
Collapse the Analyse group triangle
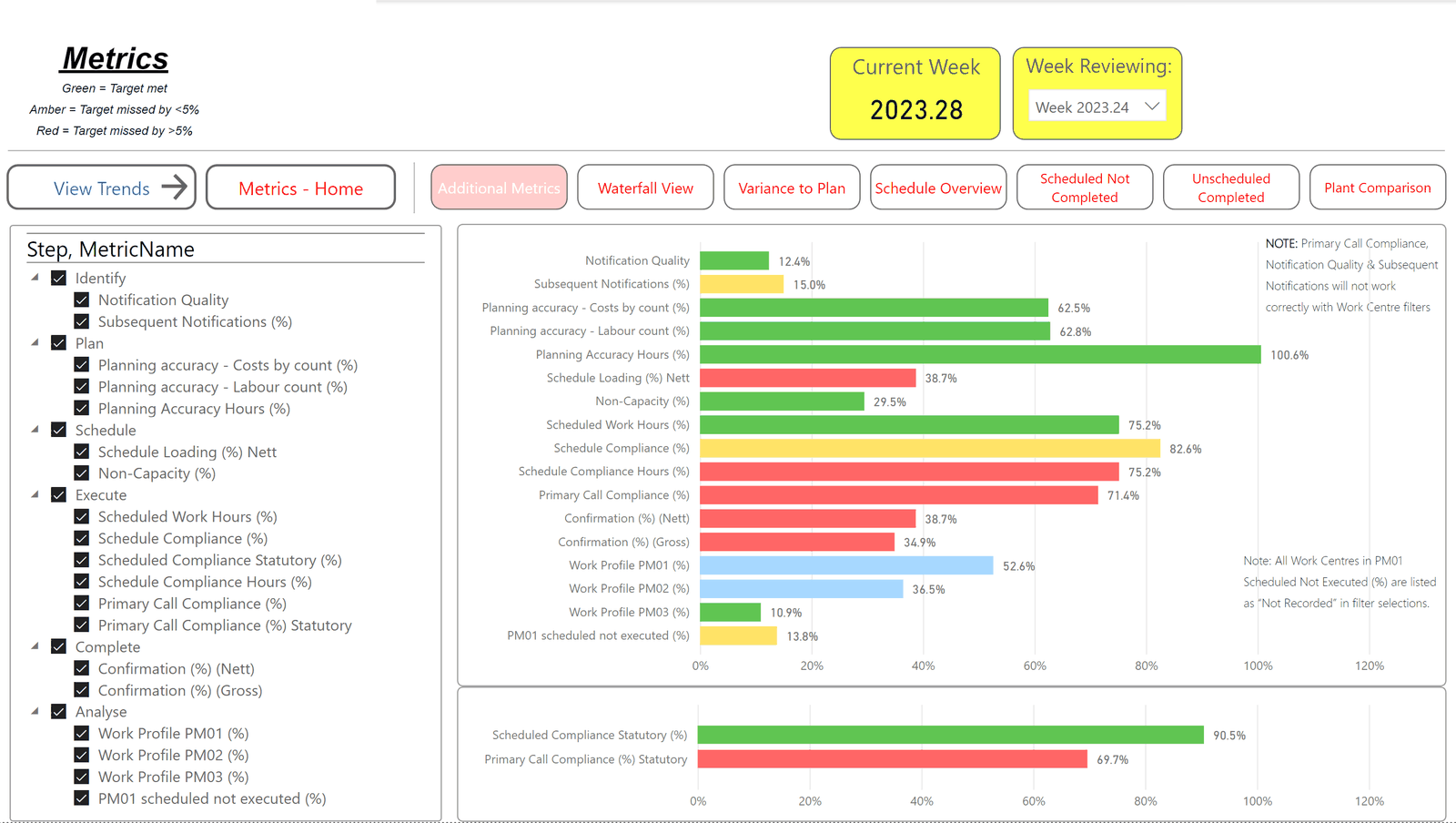[x=35, y=711]
